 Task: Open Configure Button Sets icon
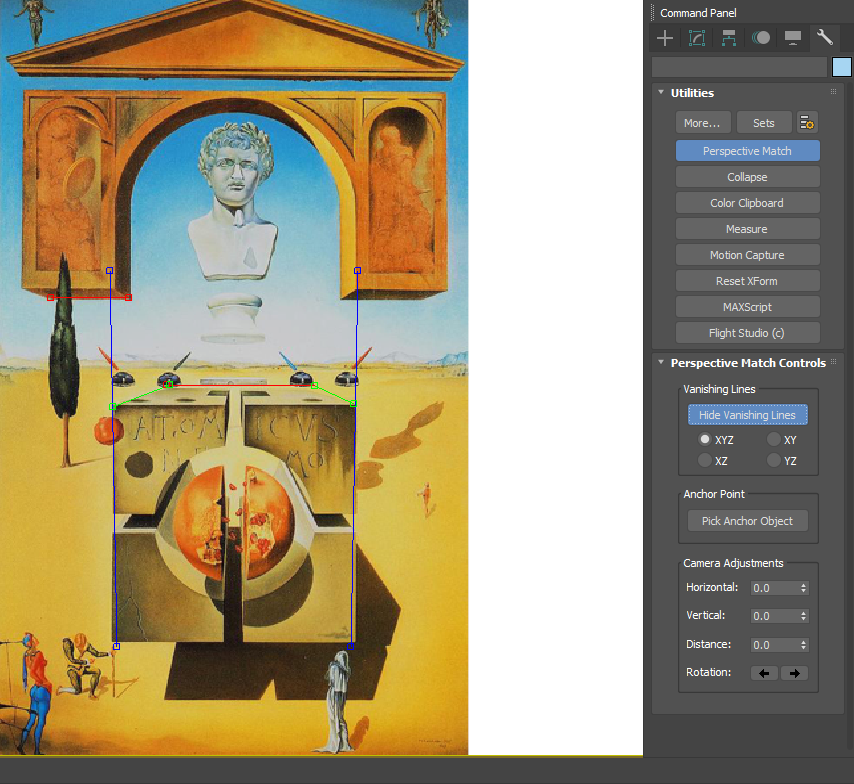click(807, 123)
